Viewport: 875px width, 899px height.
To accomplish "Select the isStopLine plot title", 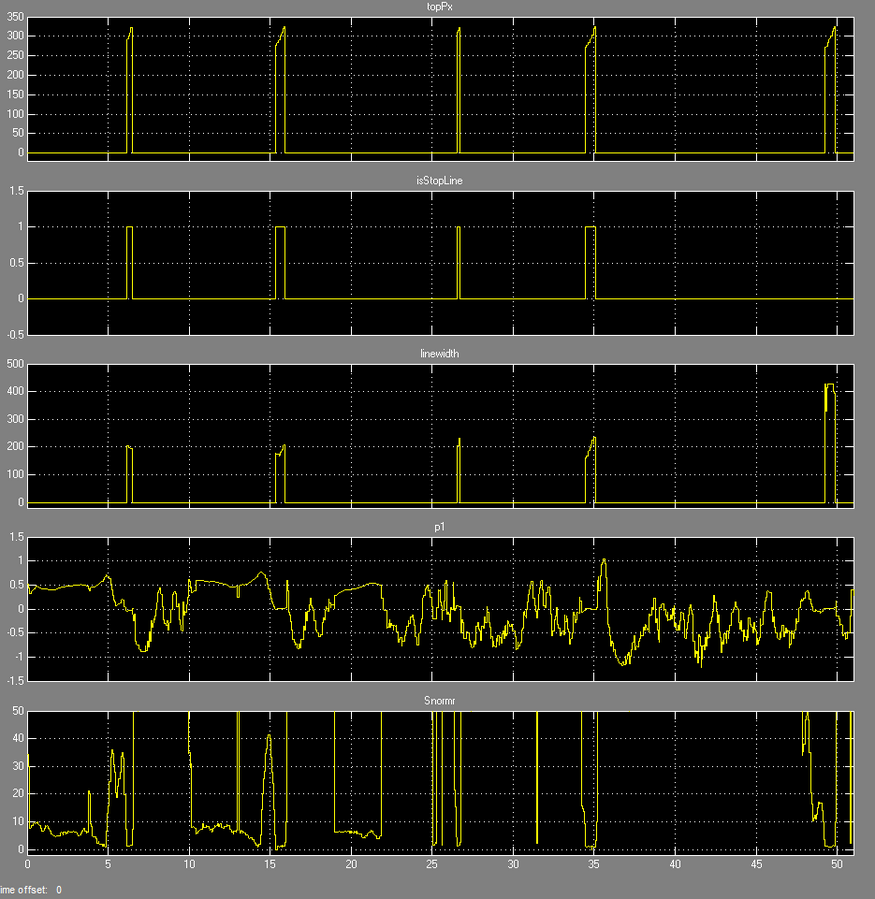I will (x=440, y=181).
